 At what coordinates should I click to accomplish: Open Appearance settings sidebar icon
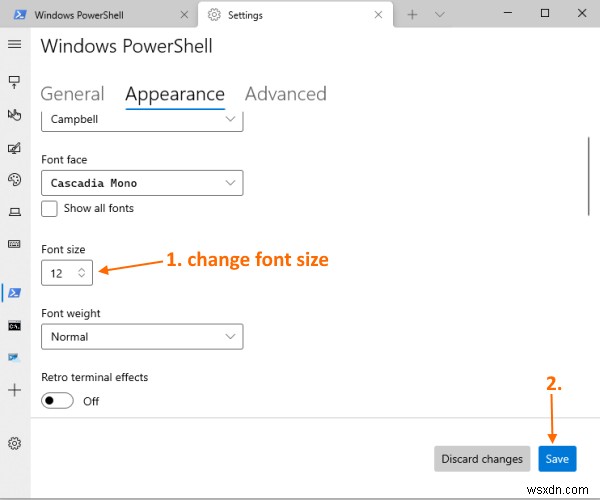point(15,148)
